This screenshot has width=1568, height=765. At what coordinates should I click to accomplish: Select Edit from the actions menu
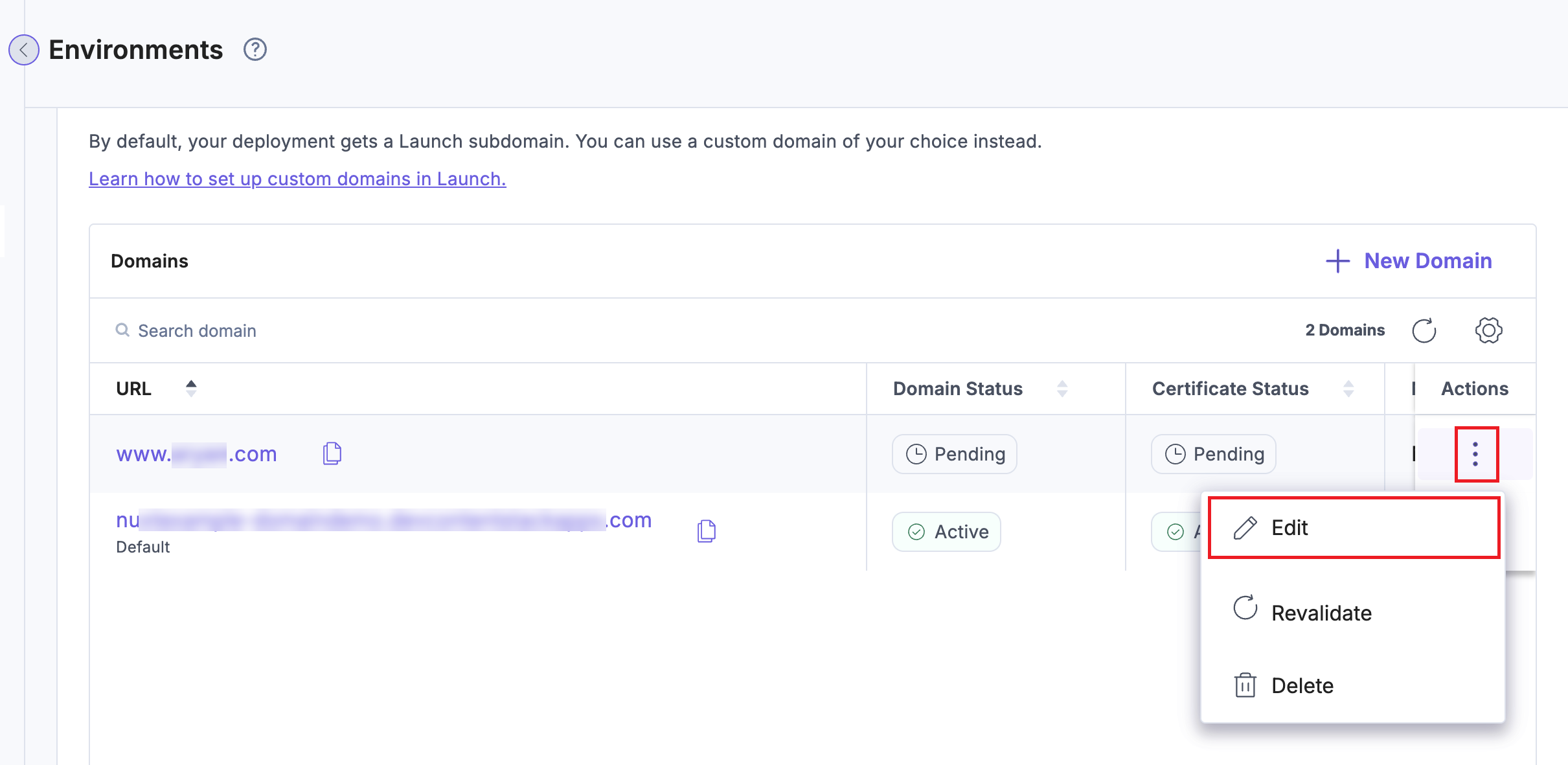1289,527
